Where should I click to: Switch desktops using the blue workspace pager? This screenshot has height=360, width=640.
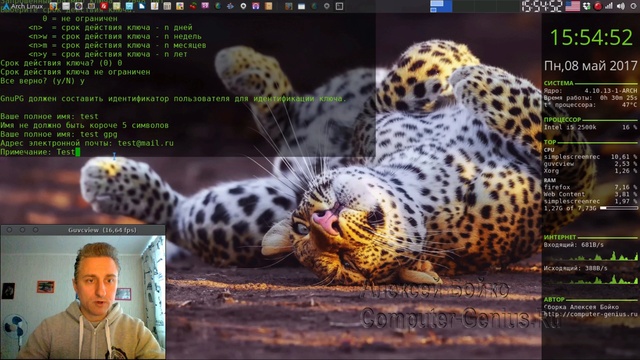(x=441, y=6)
